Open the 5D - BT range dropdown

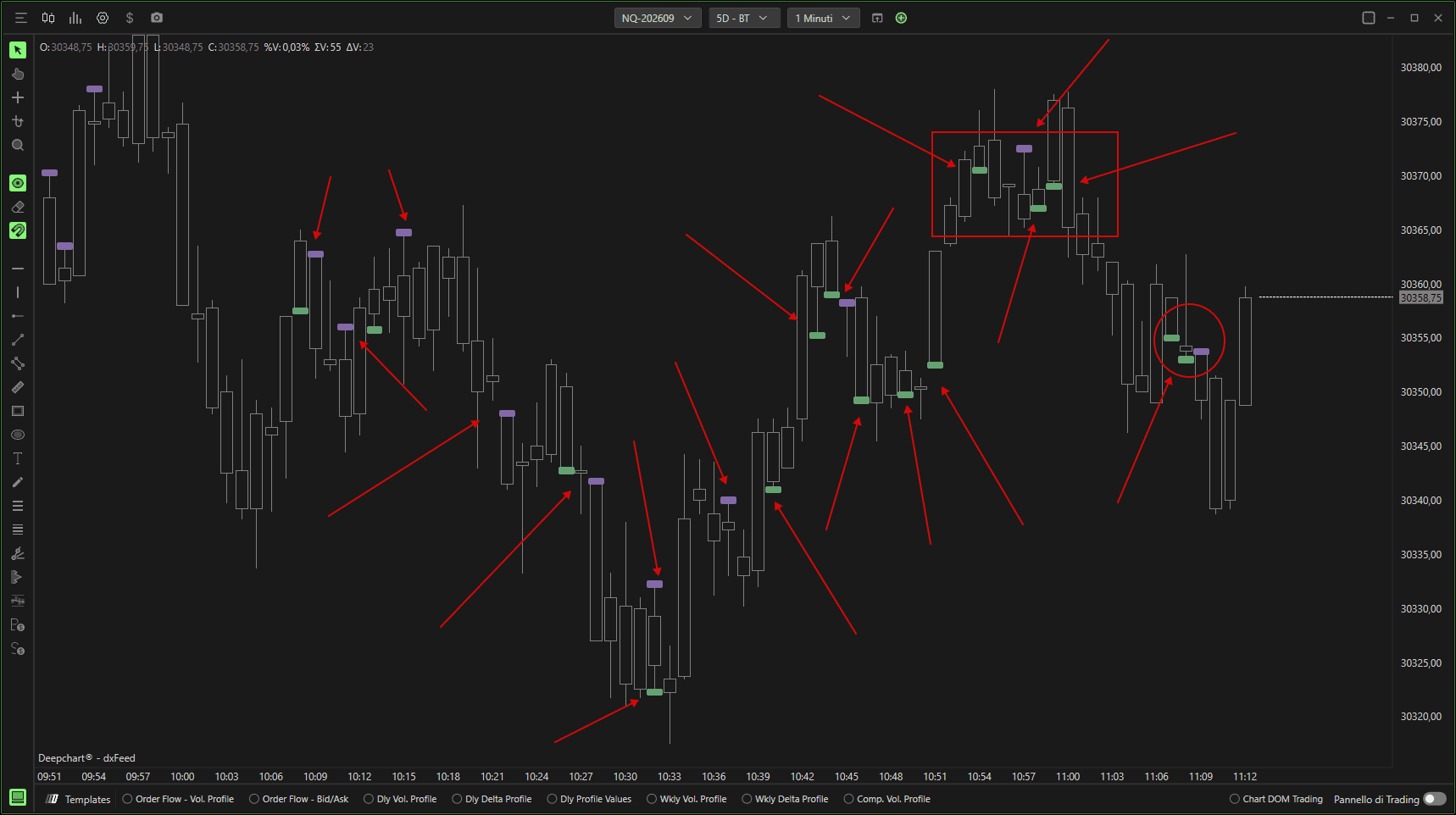coord(744,18)
